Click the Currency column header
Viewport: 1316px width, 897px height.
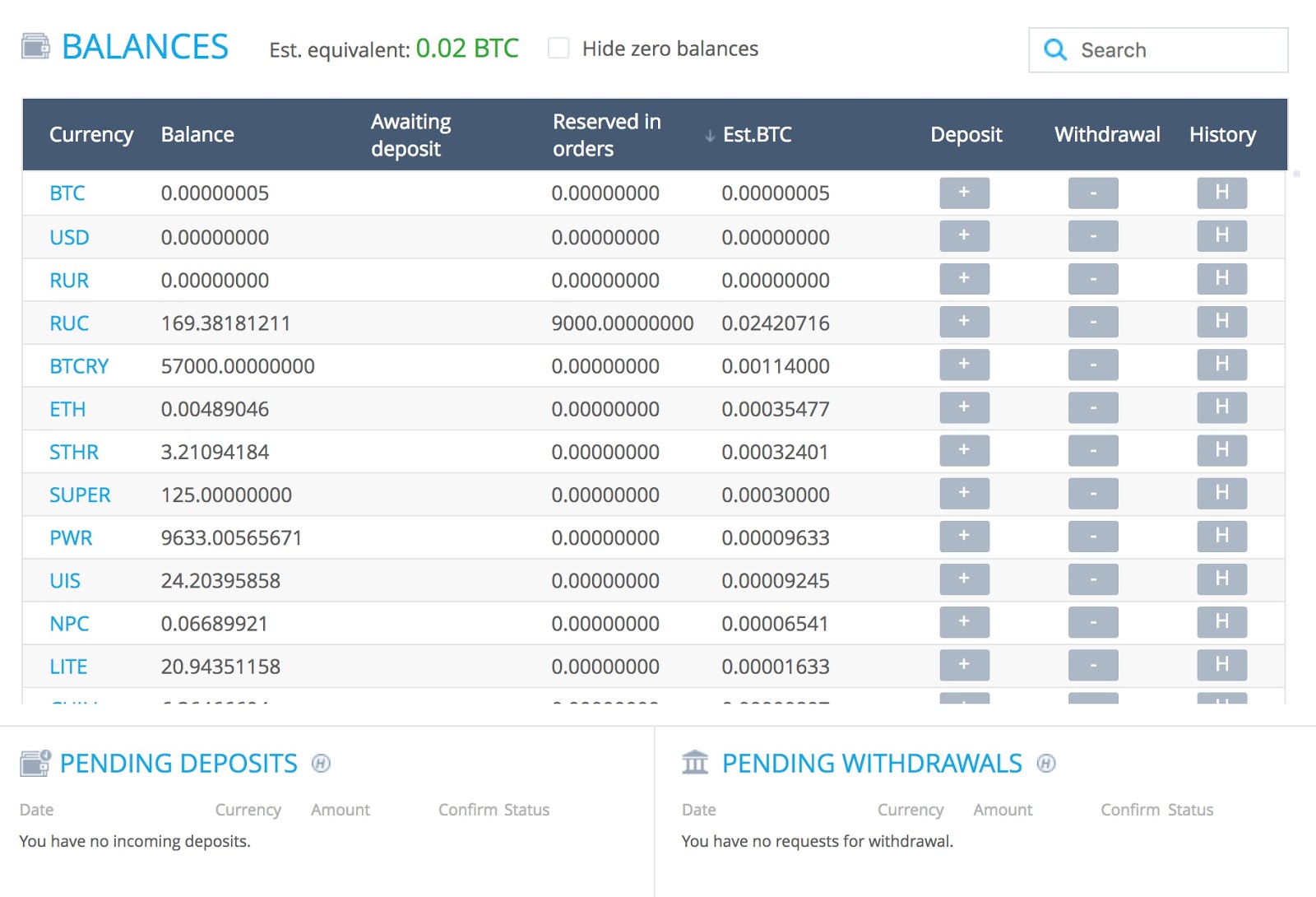point(91,134)
